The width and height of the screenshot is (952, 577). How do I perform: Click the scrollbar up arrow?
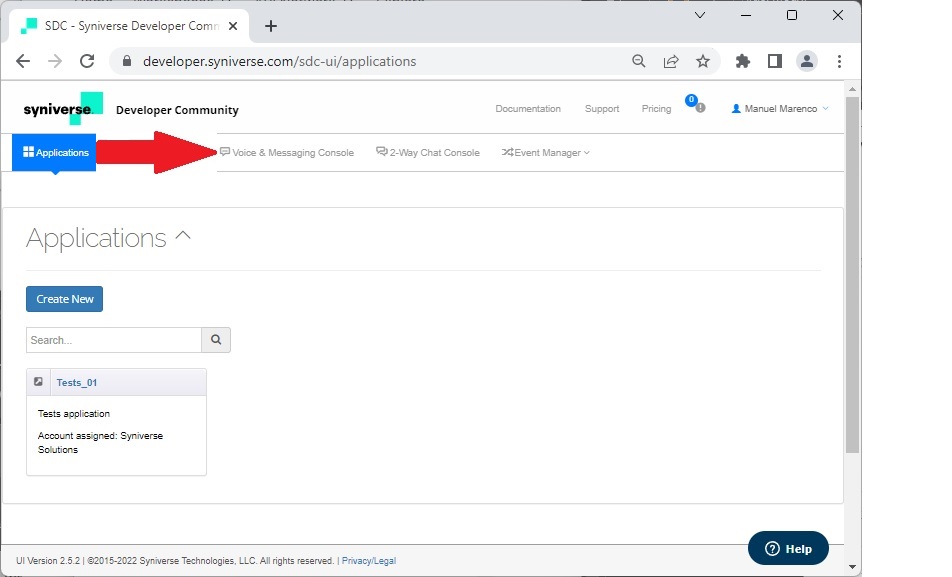[852, 89]
